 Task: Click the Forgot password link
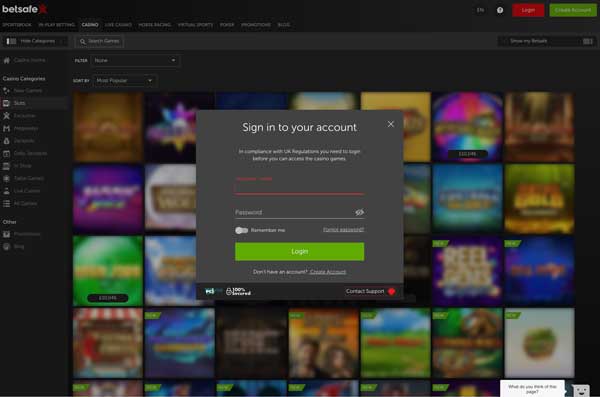343,230
